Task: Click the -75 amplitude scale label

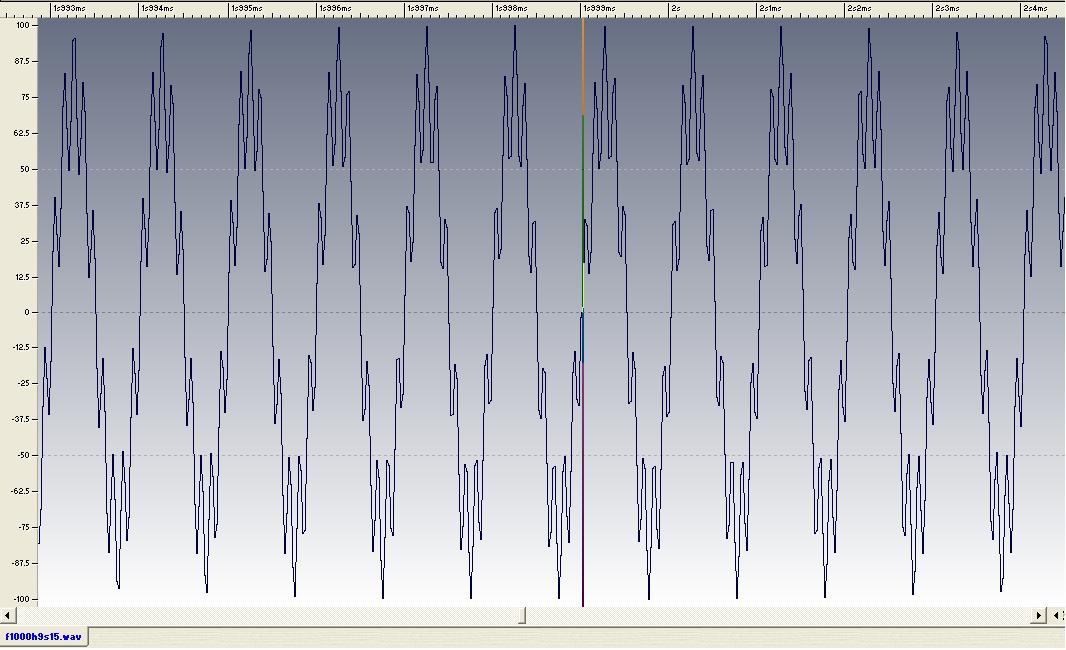Action: [x=24, y=528]
